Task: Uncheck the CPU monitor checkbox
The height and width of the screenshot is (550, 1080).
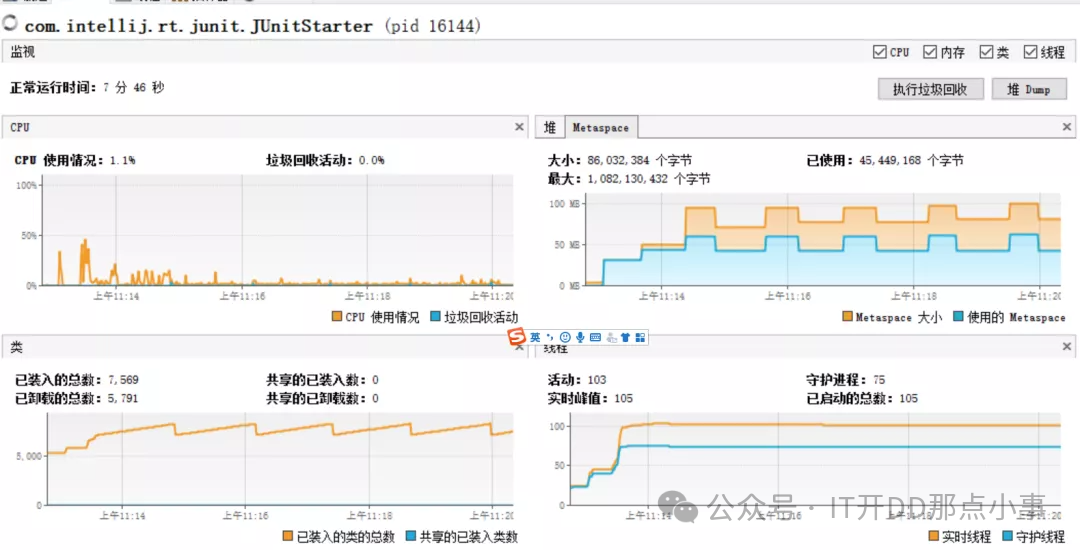Action: pyautogui.click(x=880, y=52)
